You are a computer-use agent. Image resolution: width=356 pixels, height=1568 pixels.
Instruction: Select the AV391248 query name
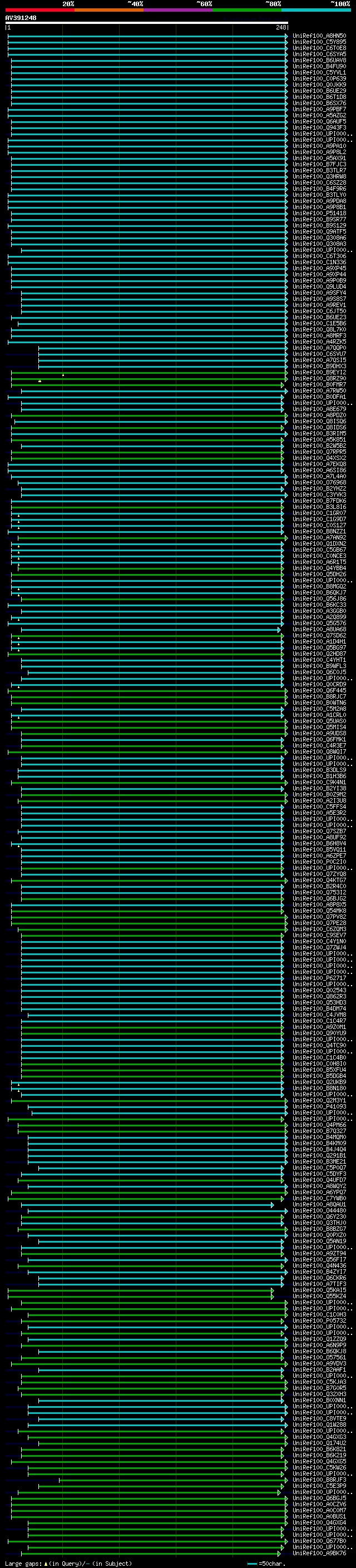[x=21, y=18]
